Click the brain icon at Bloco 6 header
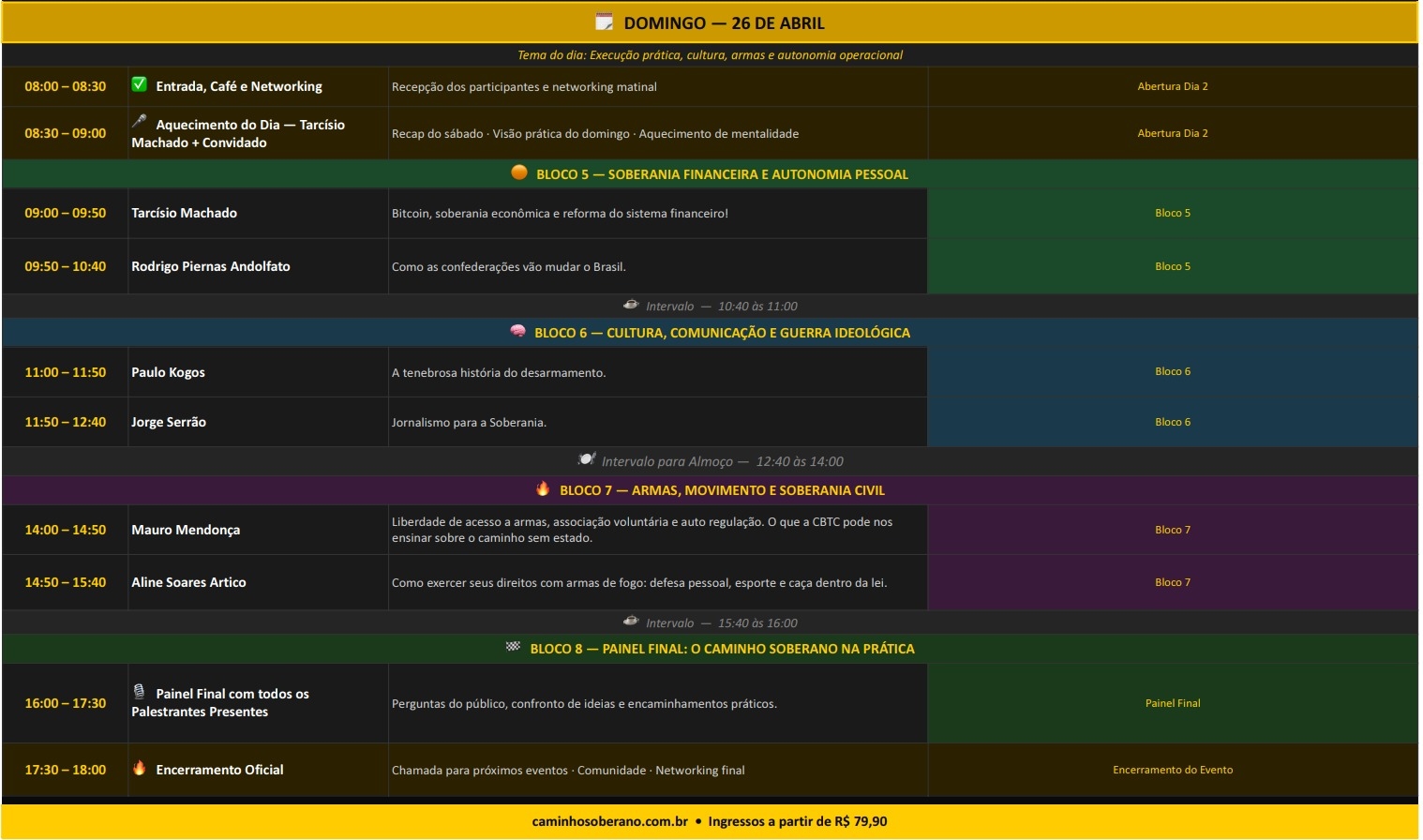Image resolution: width=1423 pixels, height=840 pixels. pos(517,331)
